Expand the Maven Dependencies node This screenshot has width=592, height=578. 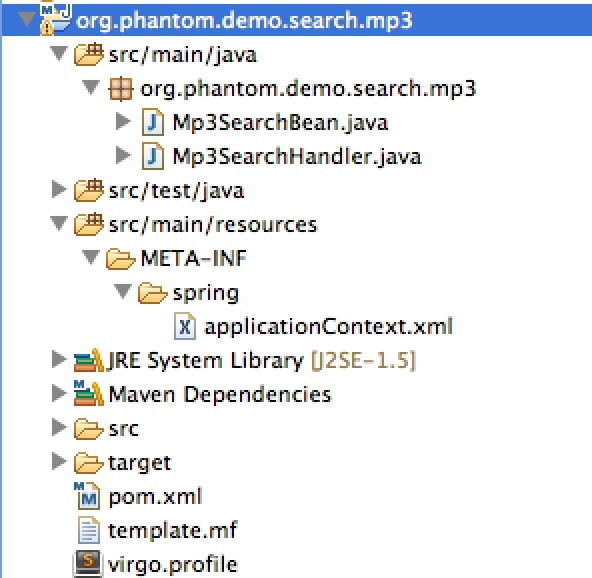tap(59, 393)
